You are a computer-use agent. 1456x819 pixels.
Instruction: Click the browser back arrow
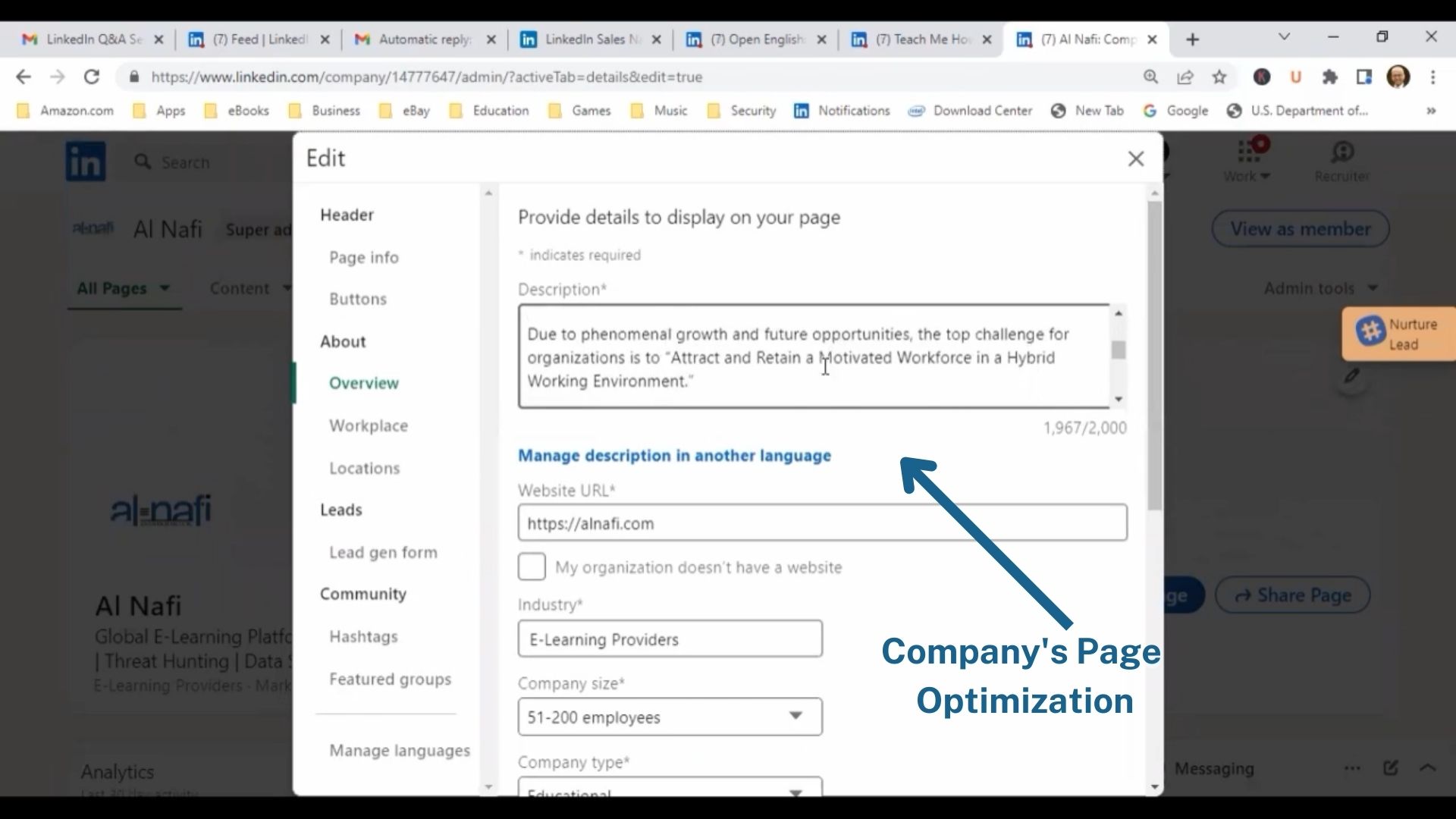point(24,77)
